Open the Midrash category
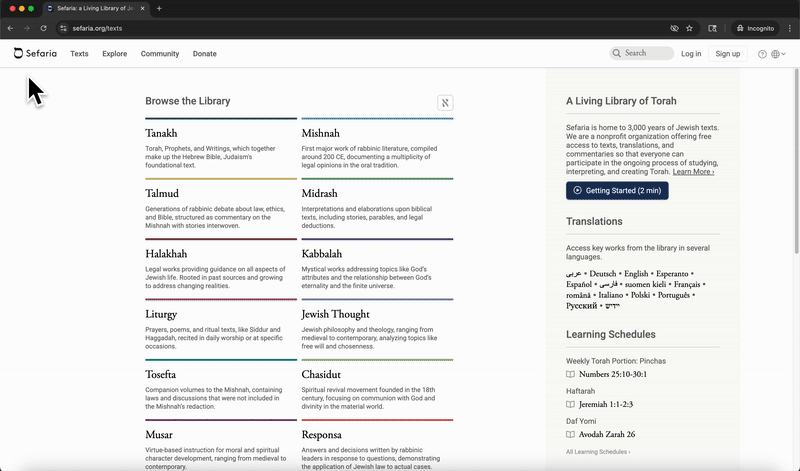Screen dimensions: 800x471 point(319,193)
